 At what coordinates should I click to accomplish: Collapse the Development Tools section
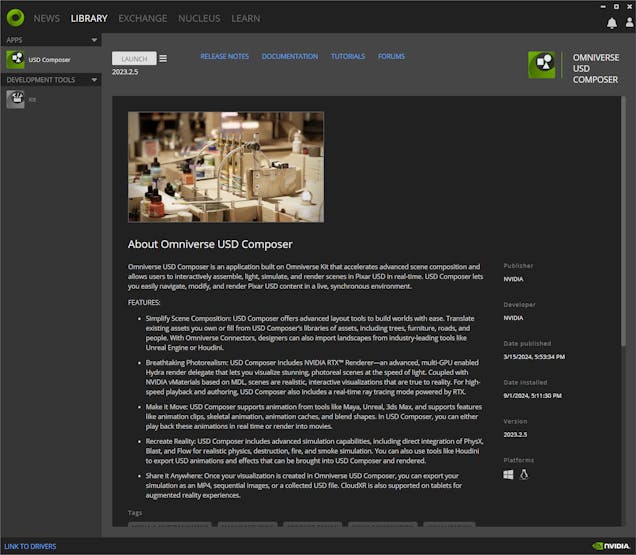pos(94,79)
